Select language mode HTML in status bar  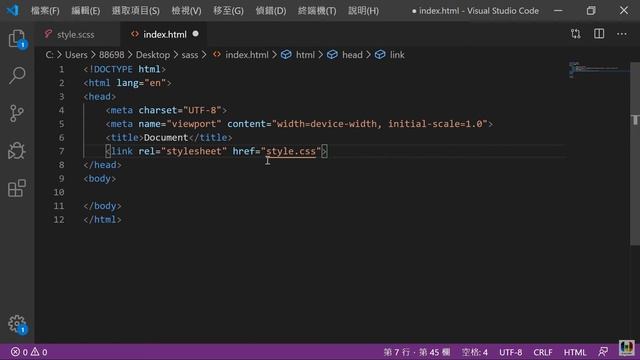(x=575, y=351)
